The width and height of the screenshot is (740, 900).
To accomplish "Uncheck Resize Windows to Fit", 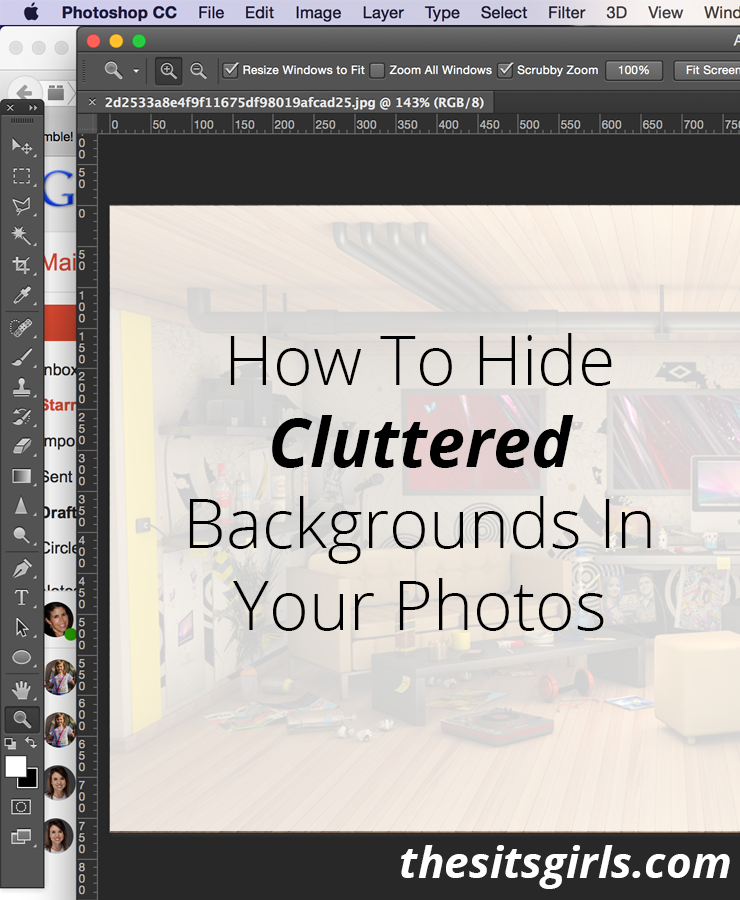I will pos(231,70).
